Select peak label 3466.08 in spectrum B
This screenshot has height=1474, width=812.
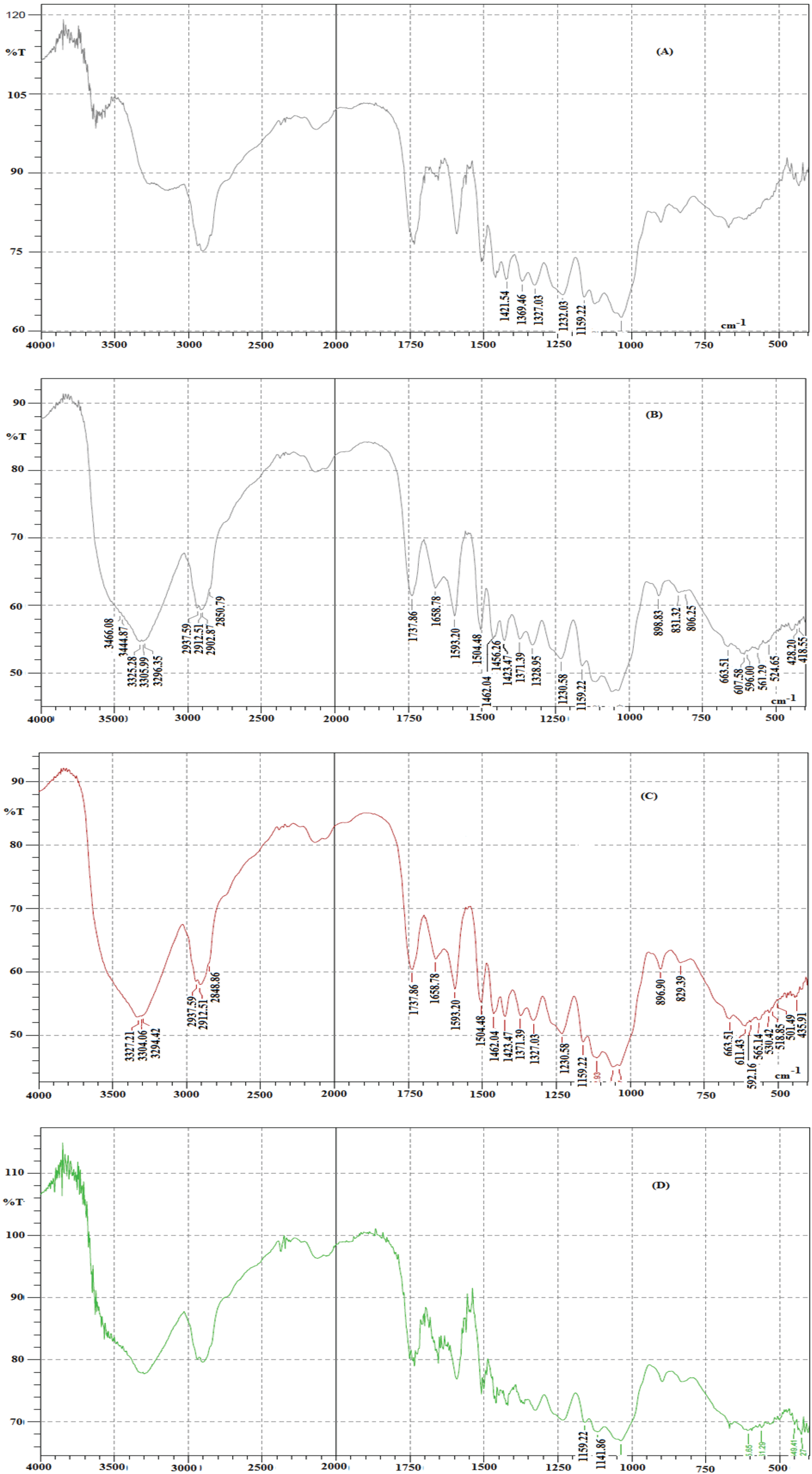click(109, 633)
